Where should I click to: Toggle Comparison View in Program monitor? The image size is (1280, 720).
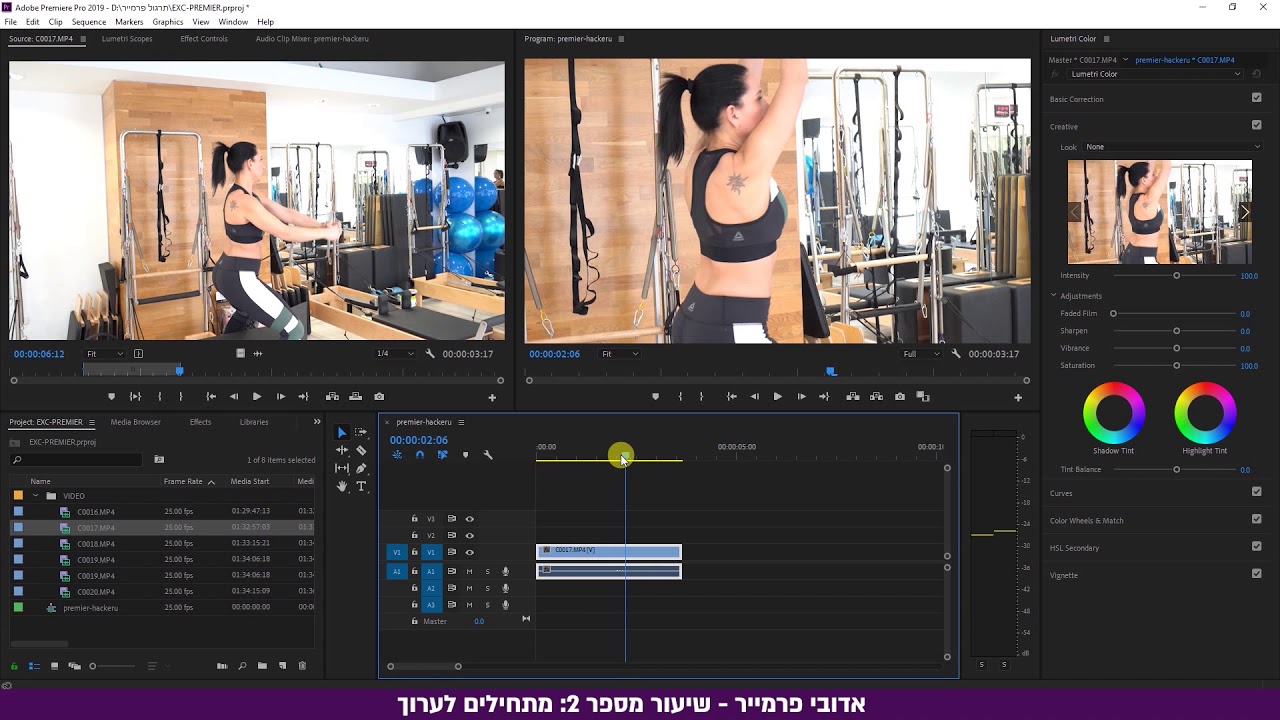pos(923,397)
